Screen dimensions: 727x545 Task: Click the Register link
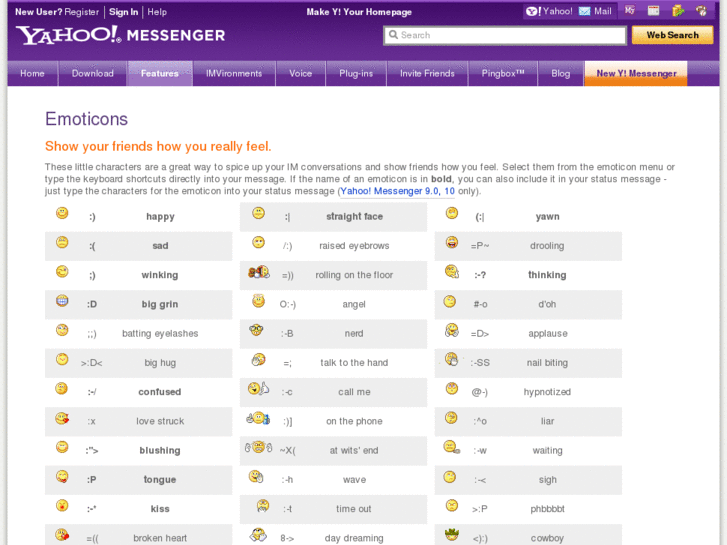coord(82,12)
